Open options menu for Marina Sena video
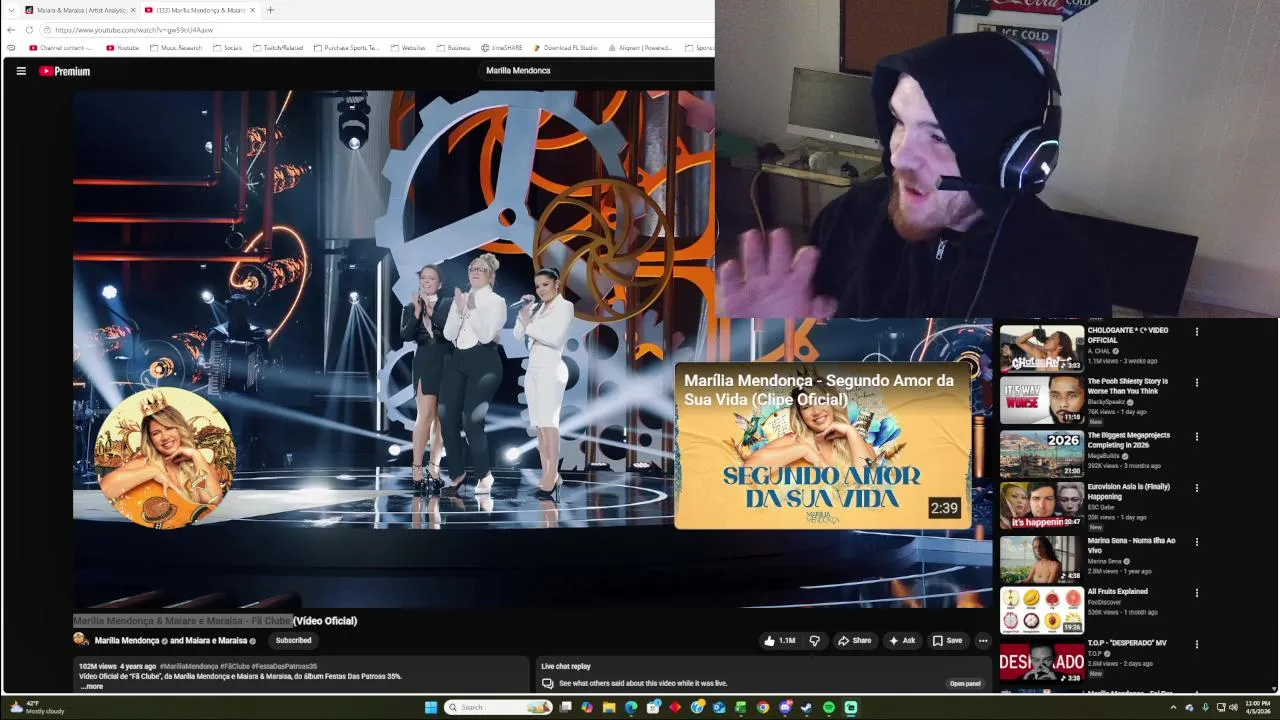1280x720 pixels. [x=1196, y=542]
